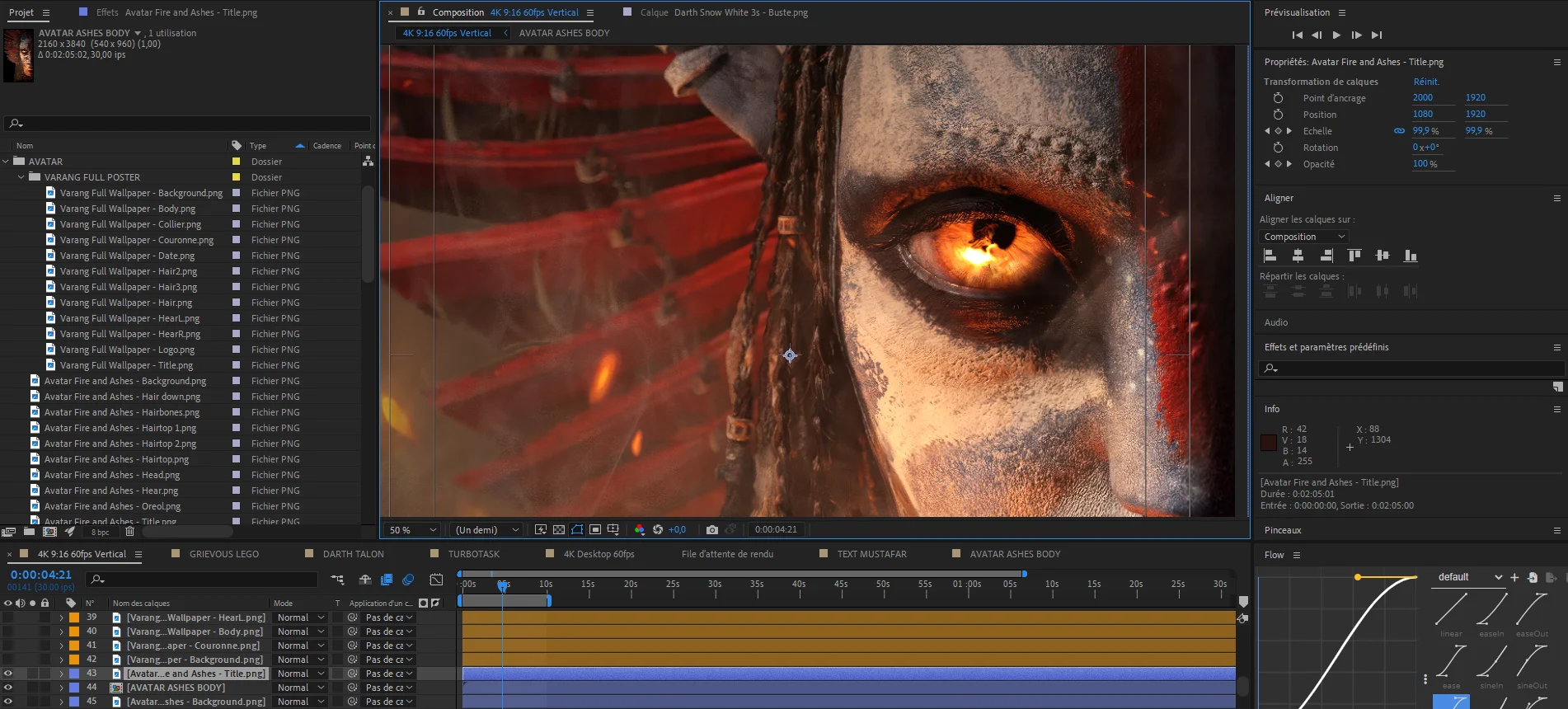
Task: Open the Graph Editor in timeline
Action: point(436,580)
